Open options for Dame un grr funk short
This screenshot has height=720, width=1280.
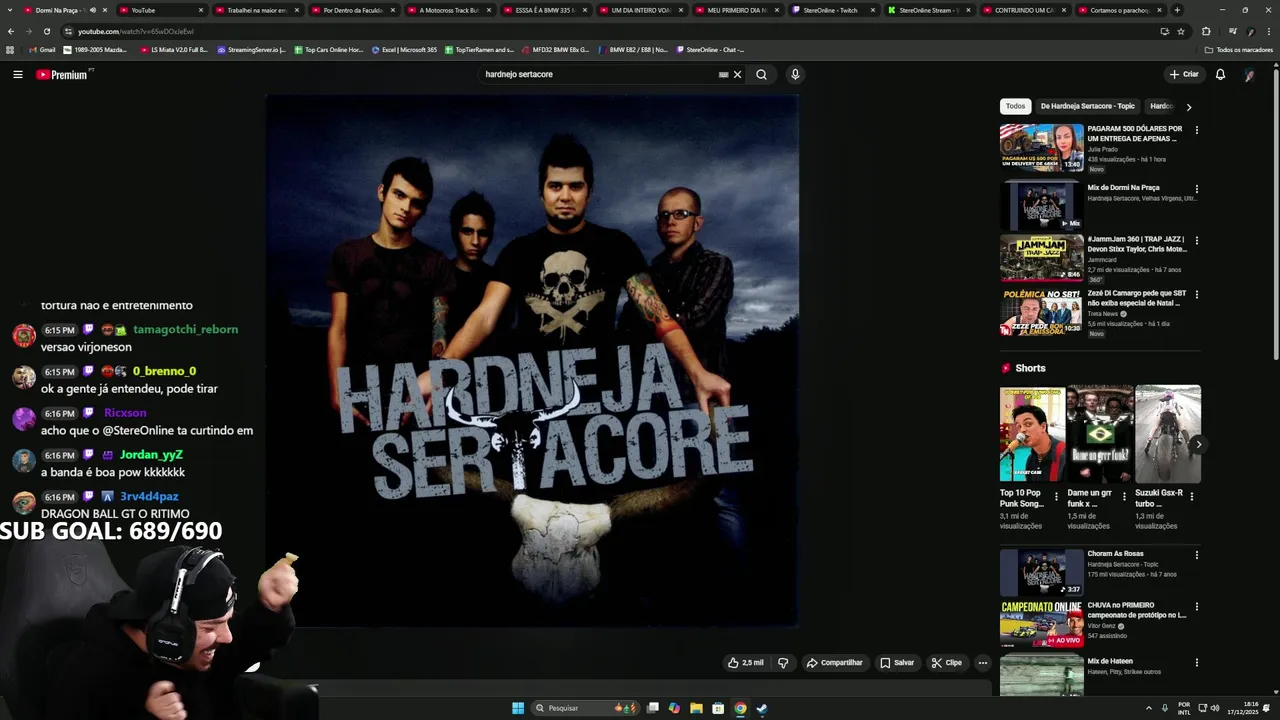(1124, 496)
